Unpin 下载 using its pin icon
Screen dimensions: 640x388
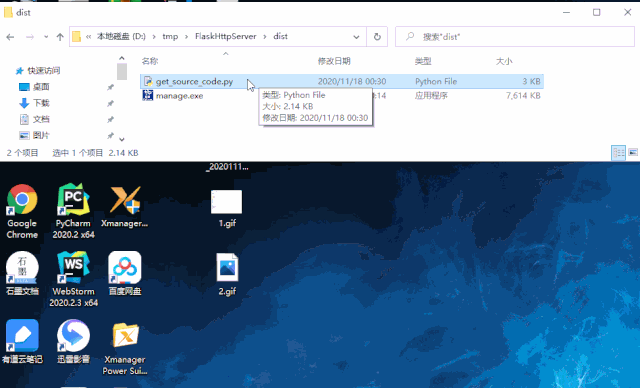point(110,103)
